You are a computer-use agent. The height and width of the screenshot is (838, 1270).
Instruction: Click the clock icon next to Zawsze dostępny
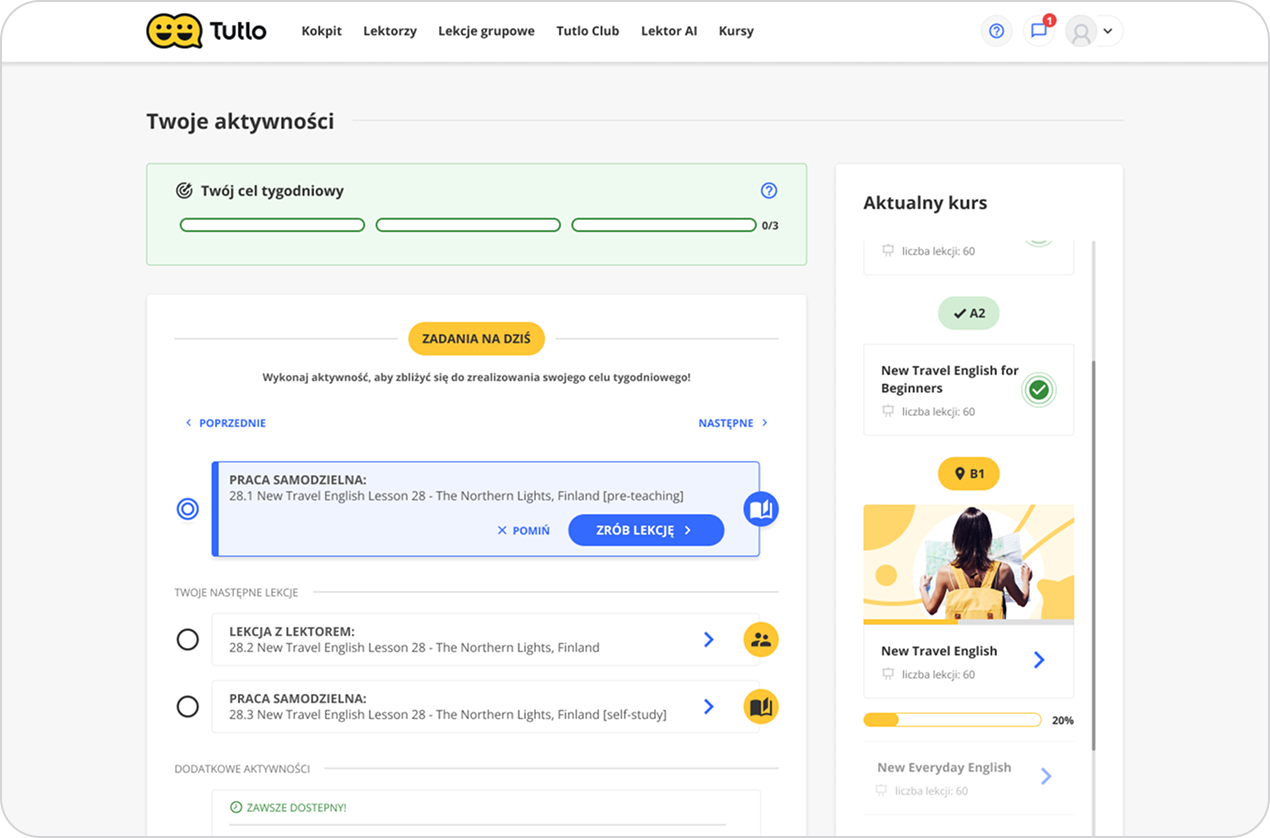pos(236,807)
